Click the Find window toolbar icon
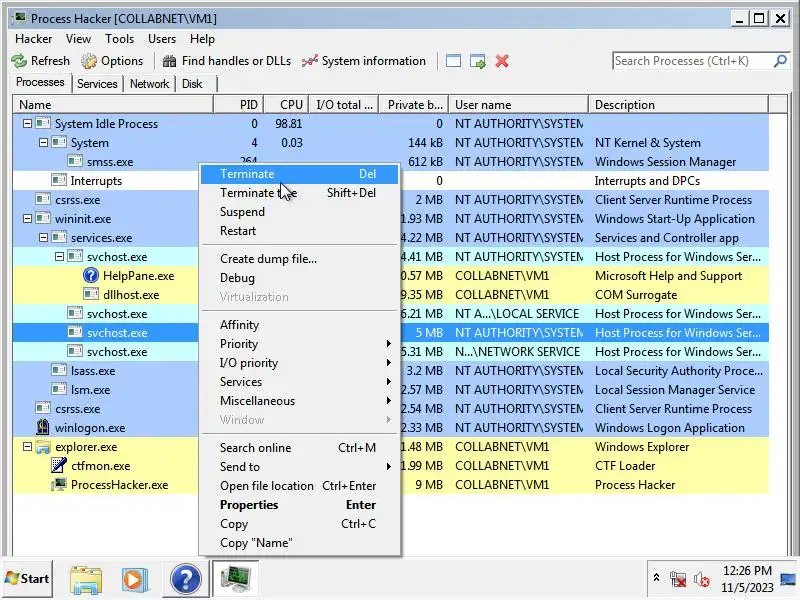The width and height of the screenshot is (800, 600). [x=453, y=61]
